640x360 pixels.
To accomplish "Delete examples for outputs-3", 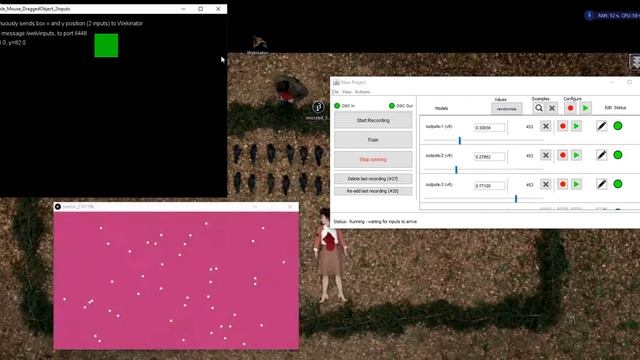I will coord(546,184).
